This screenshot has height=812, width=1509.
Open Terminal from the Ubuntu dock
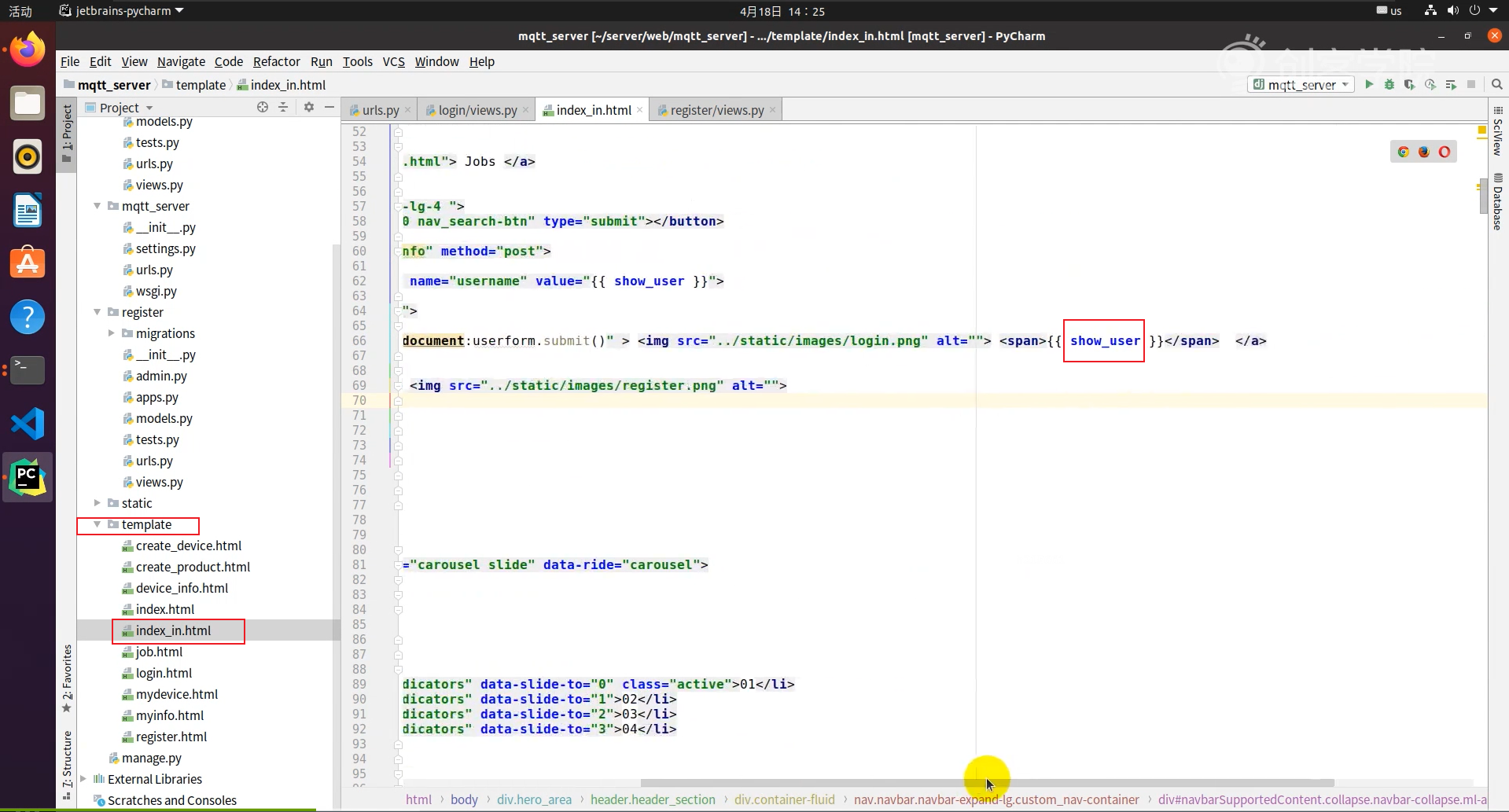(x=28, y=369)
